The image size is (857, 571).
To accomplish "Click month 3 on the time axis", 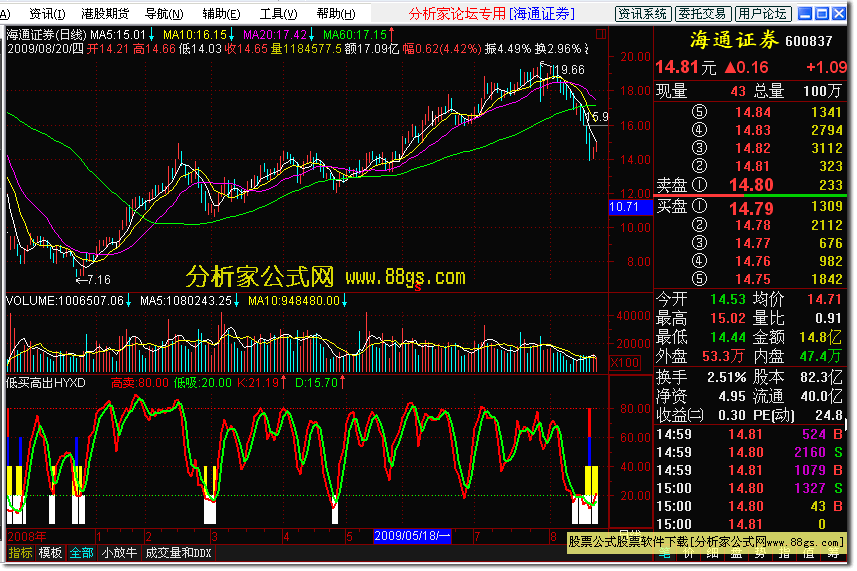I will pyautogui.click(x=214, y=537).
